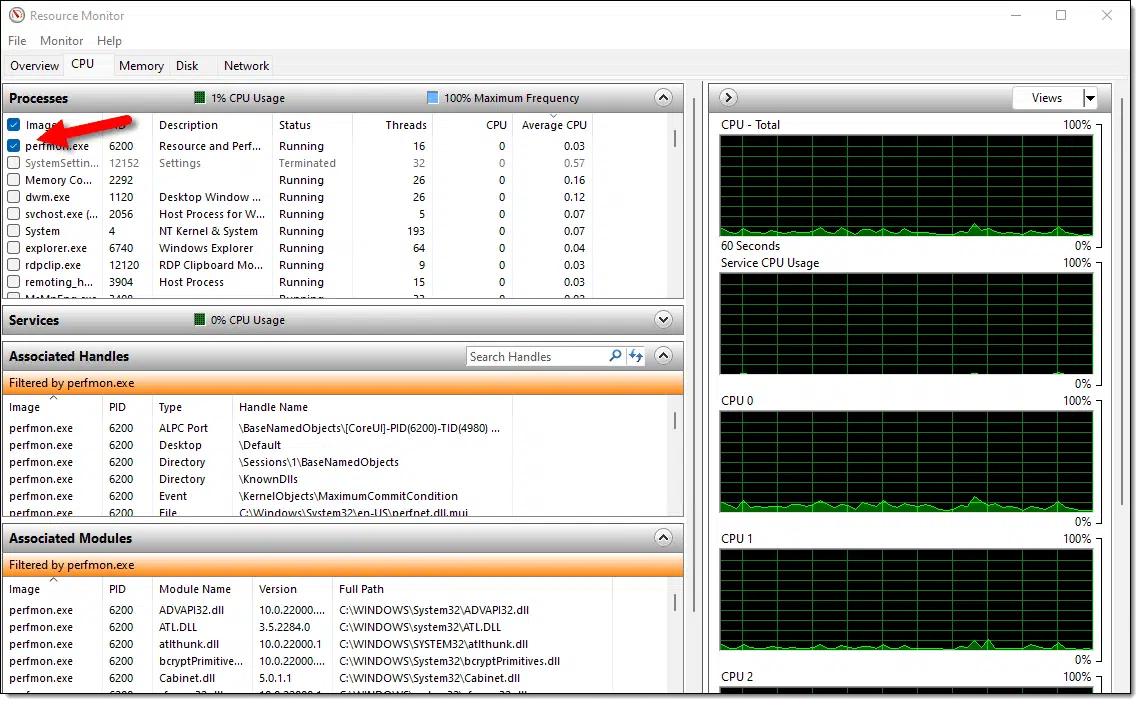Check the SystemSettings process checkbox

[14, 163]
